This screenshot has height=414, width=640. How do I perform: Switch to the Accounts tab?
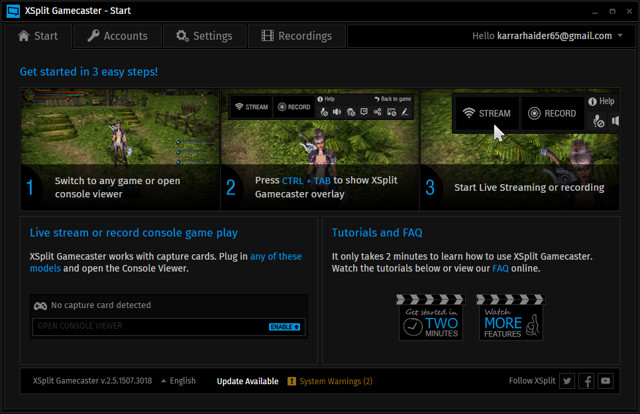coord(117,36)
